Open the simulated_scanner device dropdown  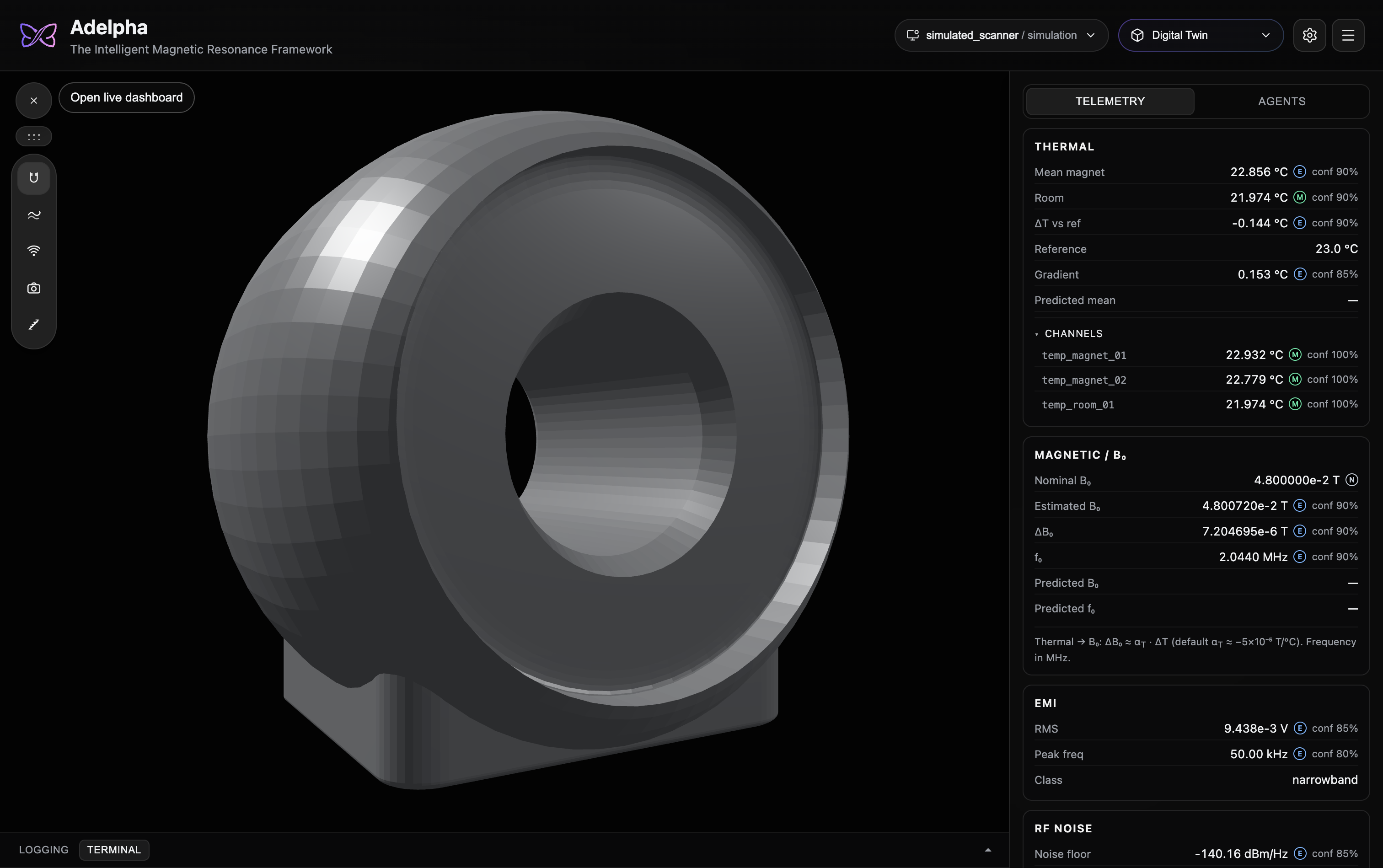point(1001,35)
